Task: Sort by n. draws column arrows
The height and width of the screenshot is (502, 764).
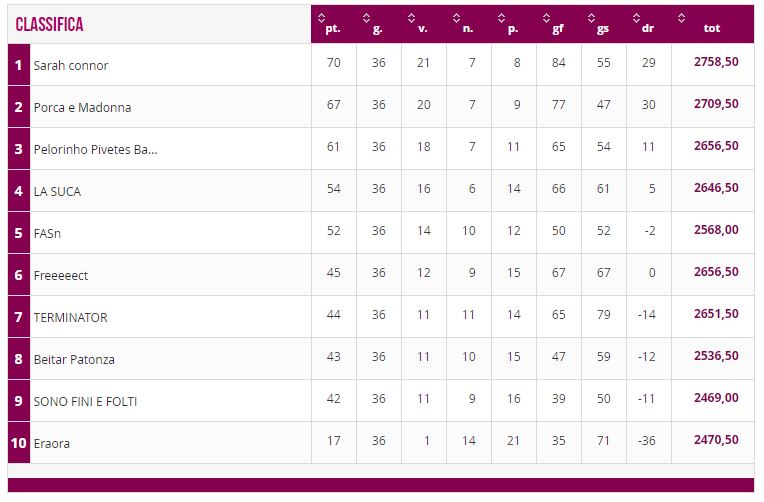Action: [456, 18]
